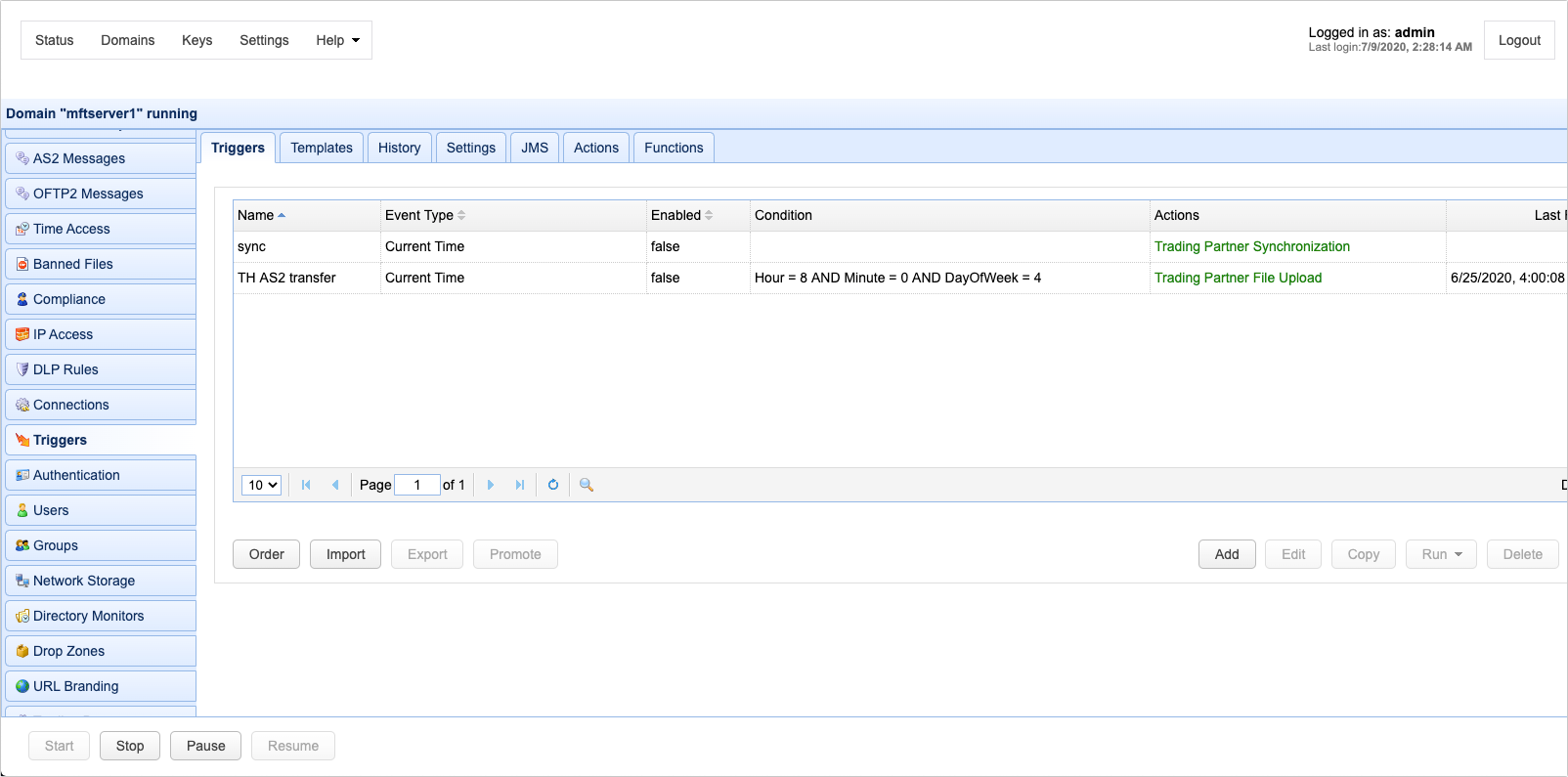Sort by Enabled column arrows

[x=709, y=215]
